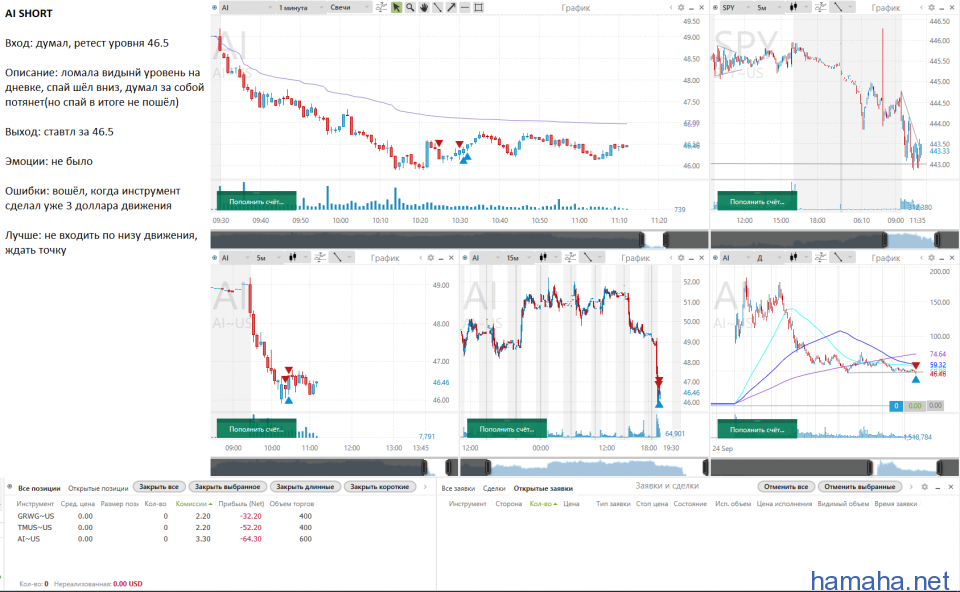960x592 pixels.
Task: Select GRWG~US position row
Action: pos(165,516)
